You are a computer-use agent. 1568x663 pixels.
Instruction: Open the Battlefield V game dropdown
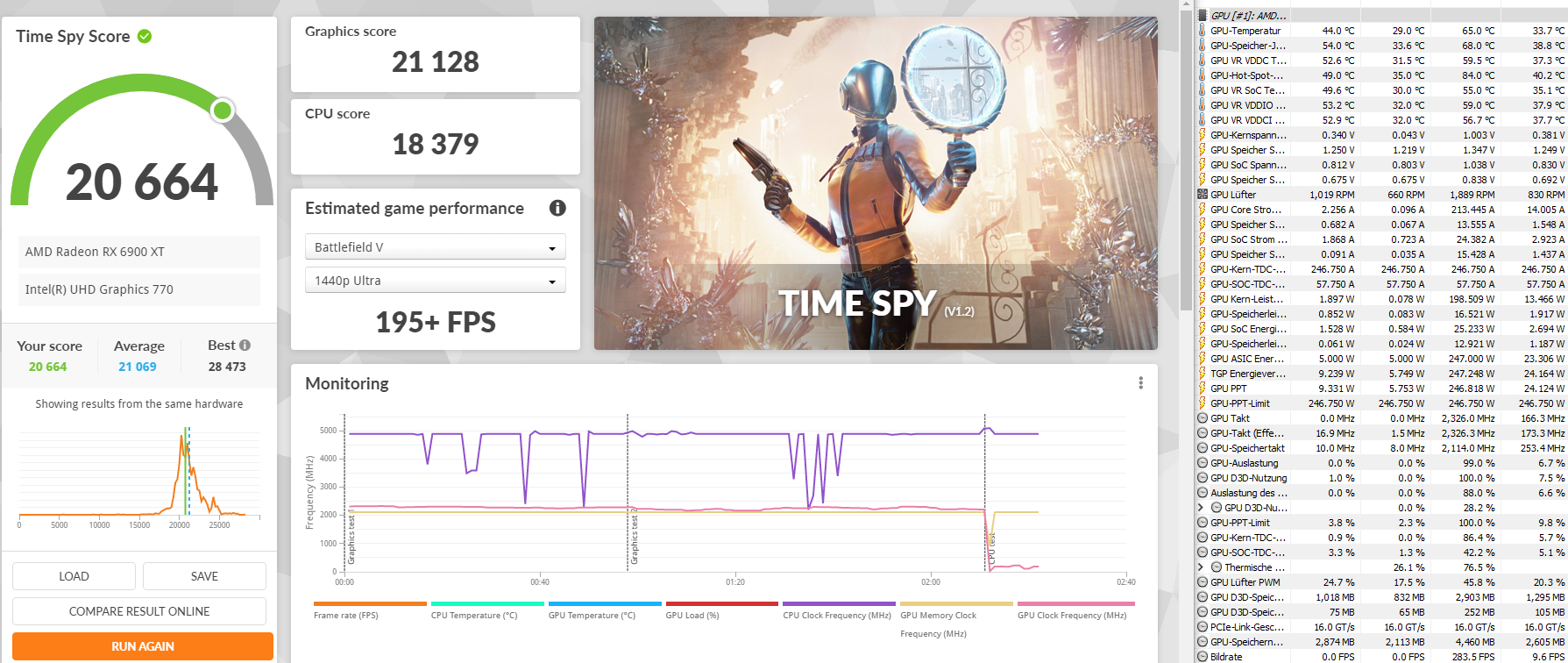tap(436, 247)
